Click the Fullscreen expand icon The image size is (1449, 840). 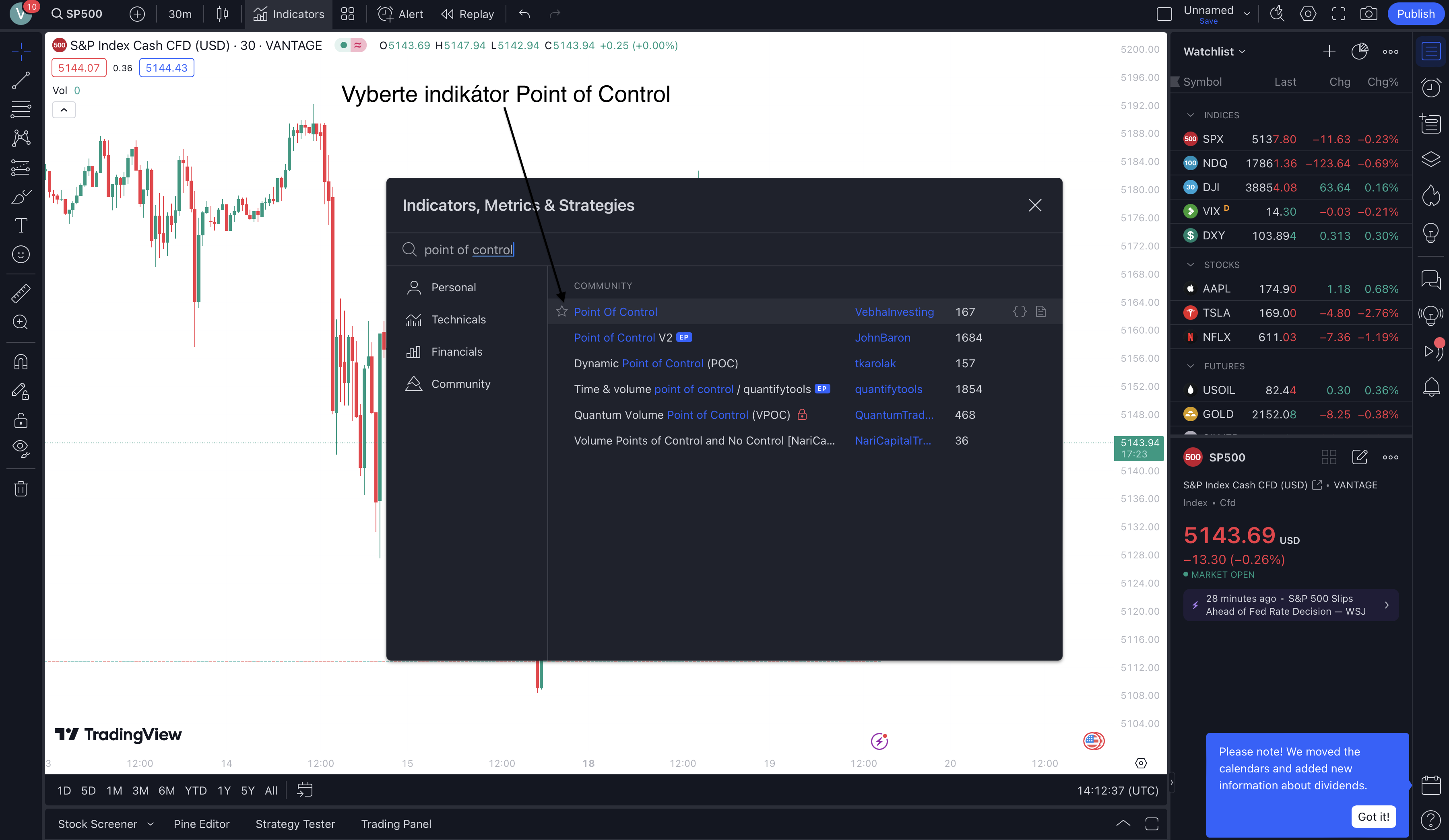click(x=1338, y=14)
